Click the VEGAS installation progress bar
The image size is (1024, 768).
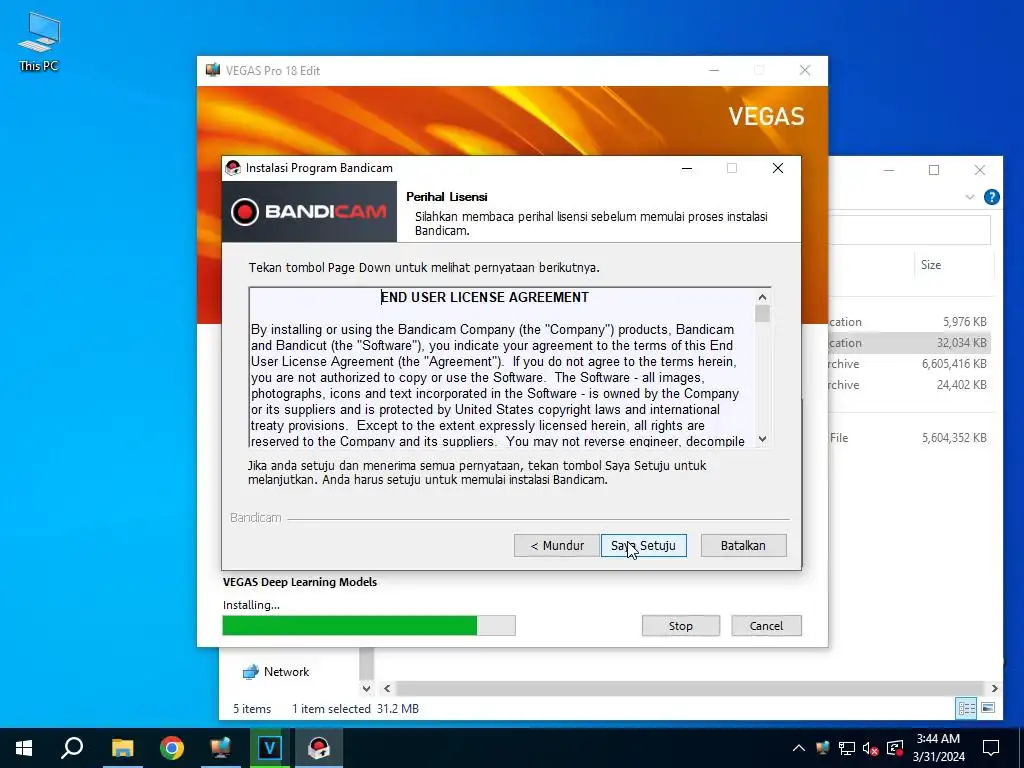369,626
